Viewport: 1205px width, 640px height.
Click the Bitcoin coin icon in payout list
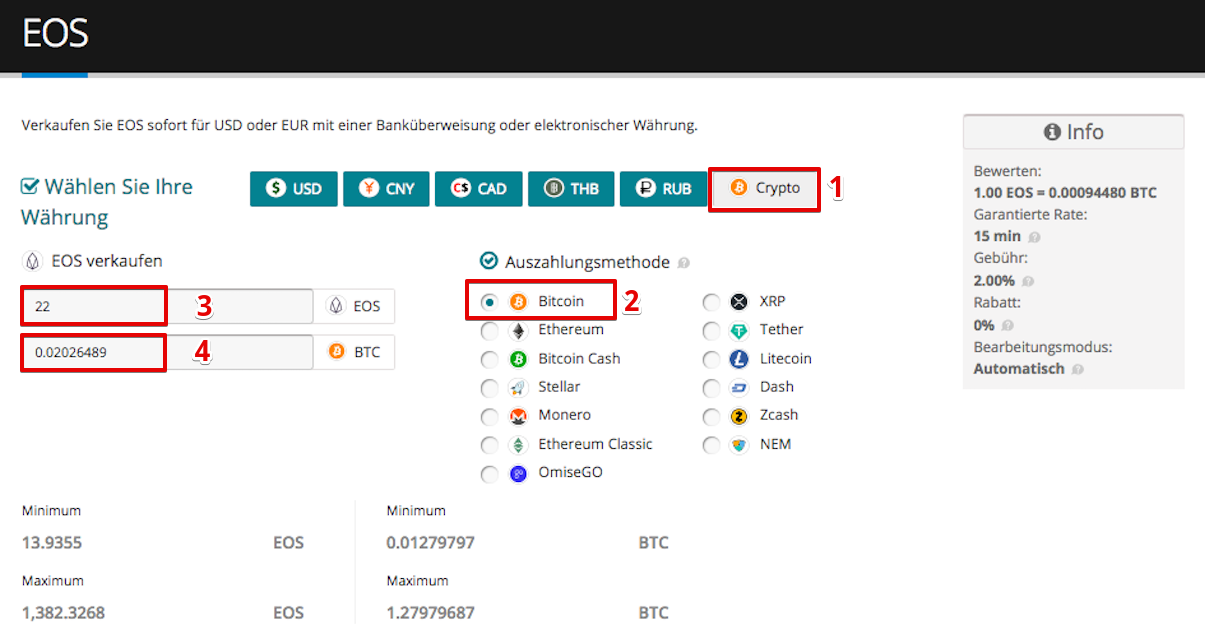click(518, 301)
